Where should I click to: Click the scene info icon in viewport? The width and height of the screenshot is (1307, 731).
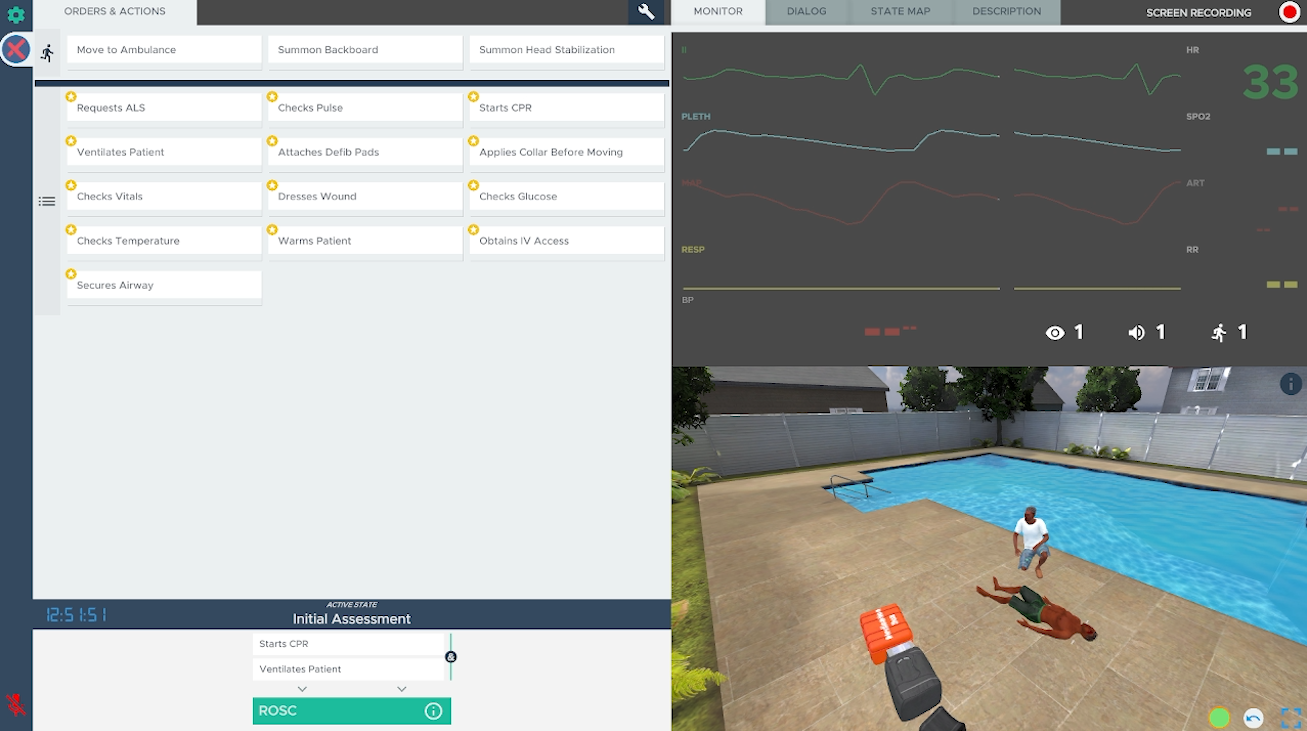coord(1291,384)
